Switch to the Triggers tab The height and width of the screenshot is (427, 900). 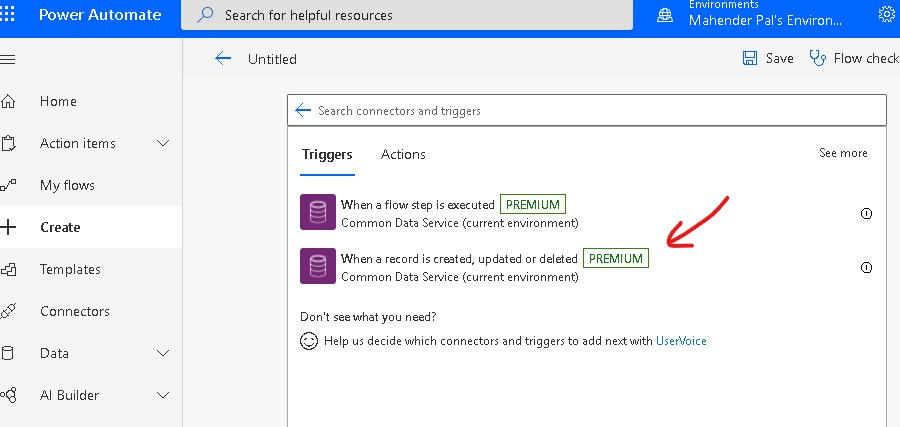(327, 154)
